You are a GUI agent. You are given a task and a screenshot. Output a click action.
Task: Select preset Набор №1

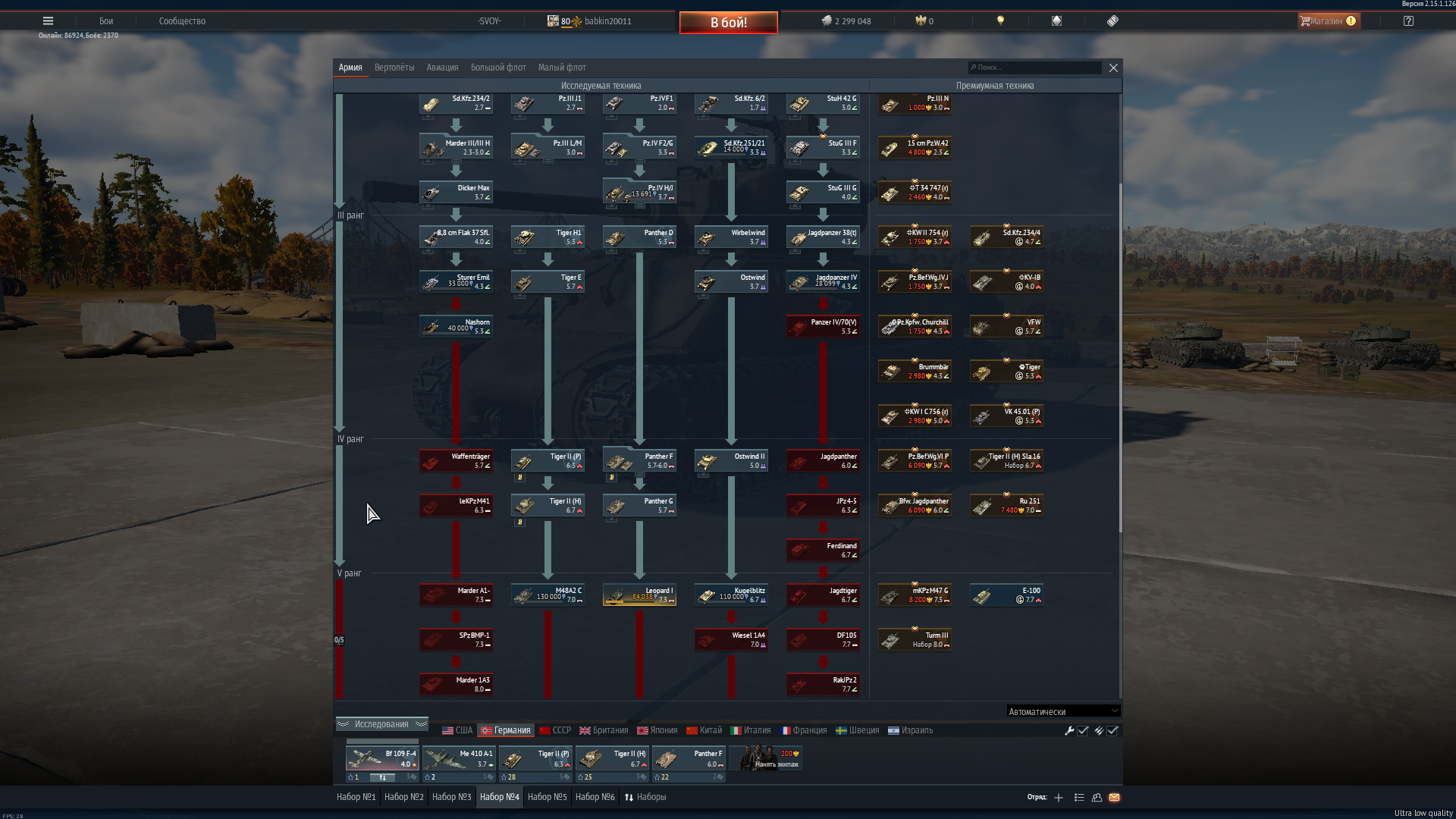point(356,797)
